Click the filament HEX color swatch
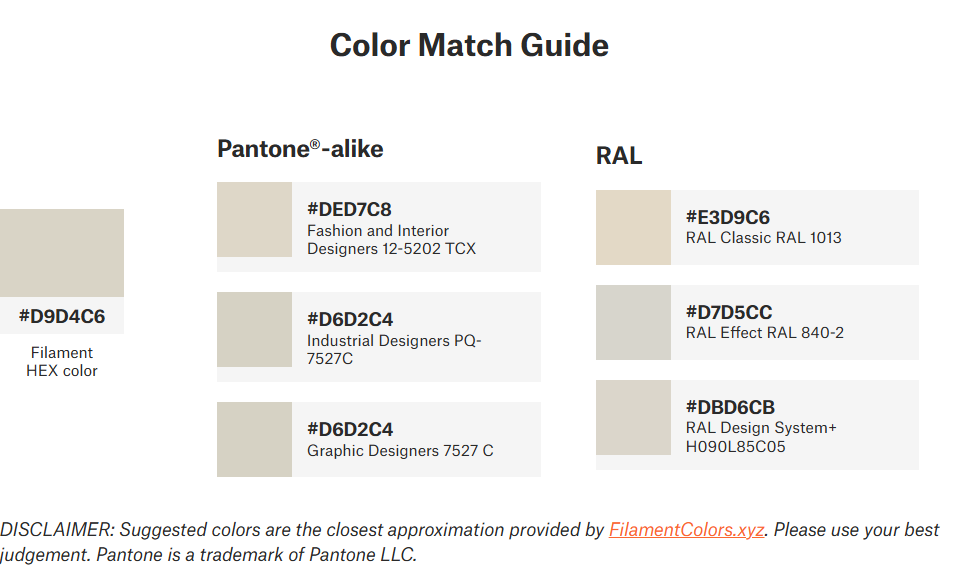 [x=62, y=252]
